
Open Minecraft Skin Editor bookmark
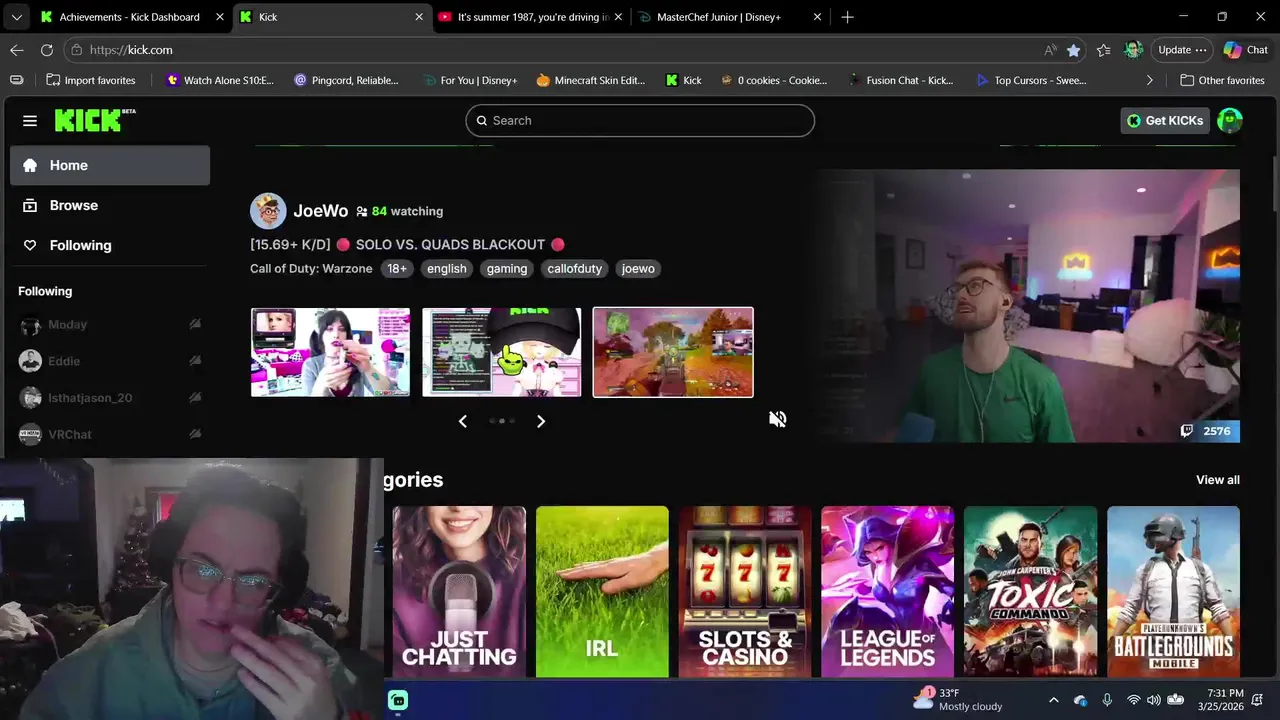point(591,80)
